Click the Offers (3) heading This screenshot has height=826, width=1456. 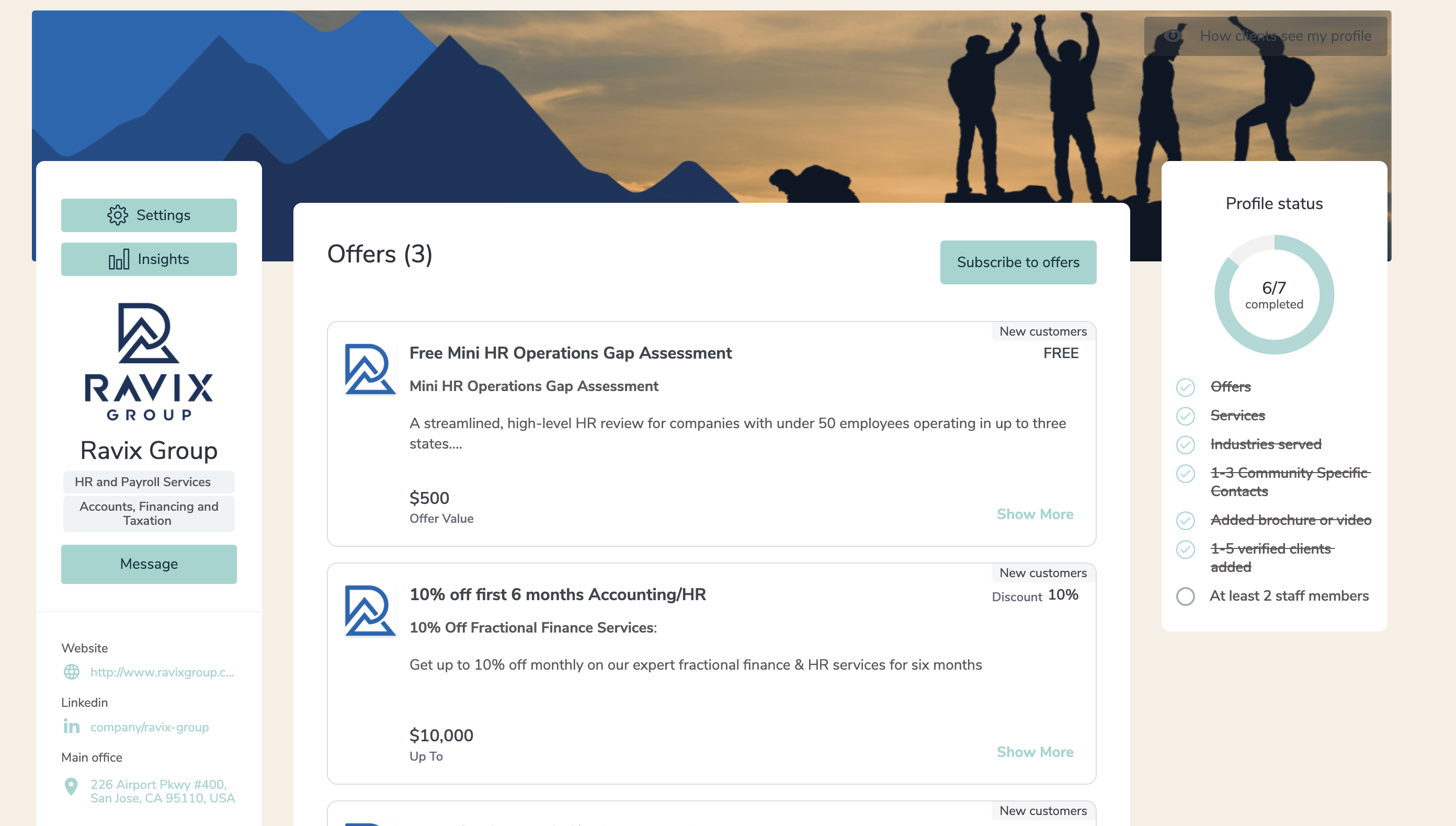380,254
